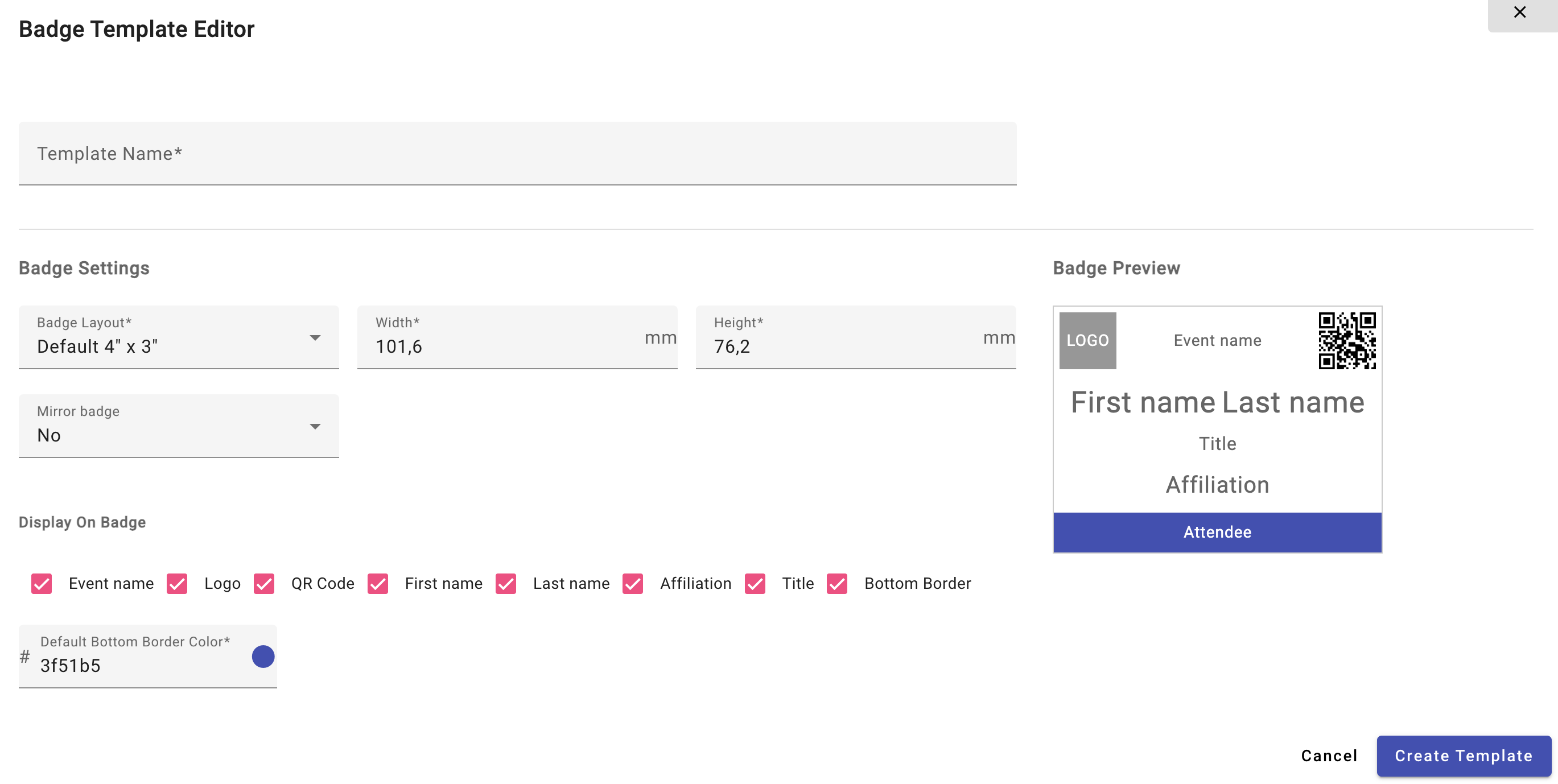Uncheck the First name checkbox

(x=378, y=584)
